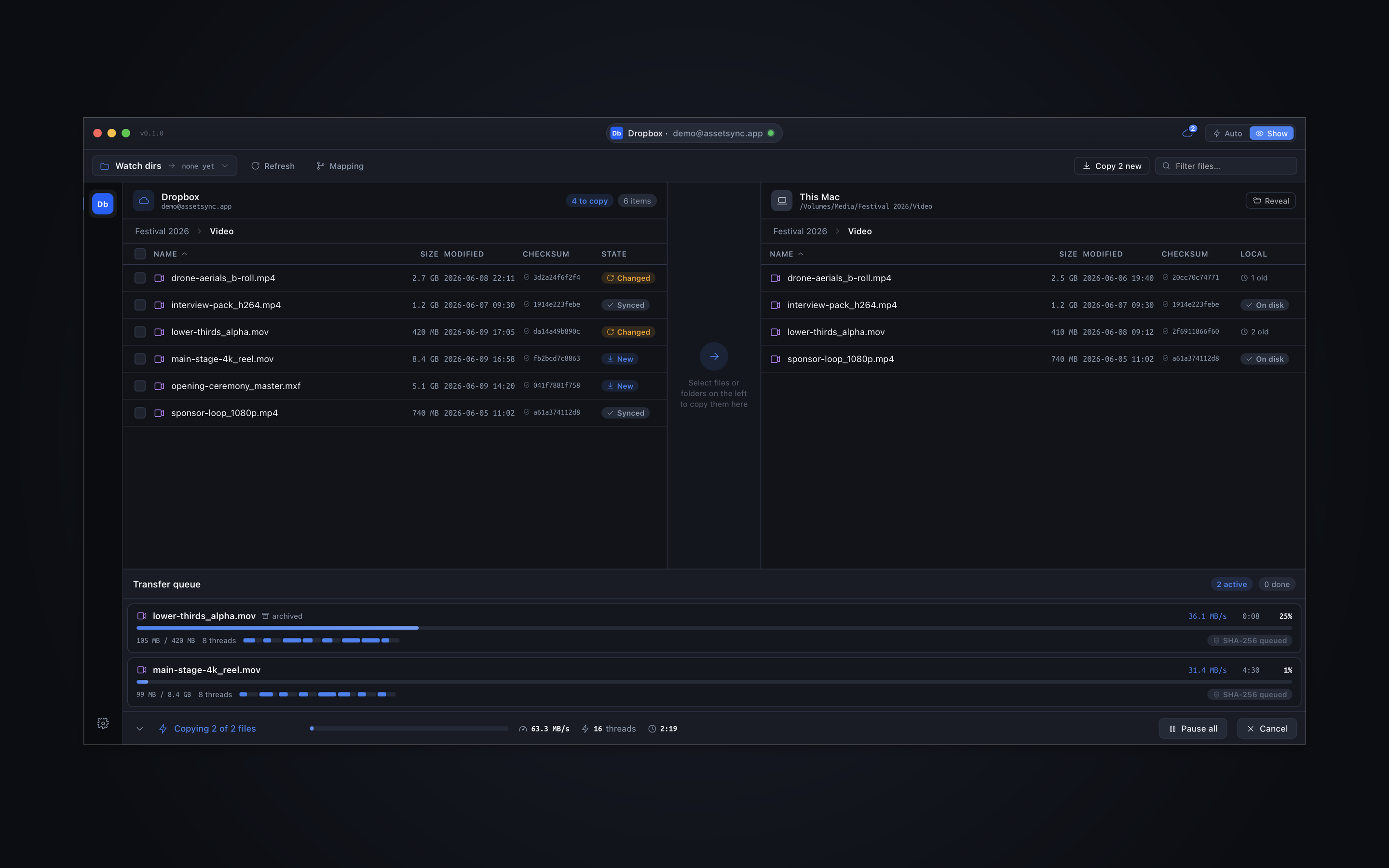Click archived icon on lower-thirds_alpha.mov transfer
This screenshot has width=1389, height=868.
(265, 616)
